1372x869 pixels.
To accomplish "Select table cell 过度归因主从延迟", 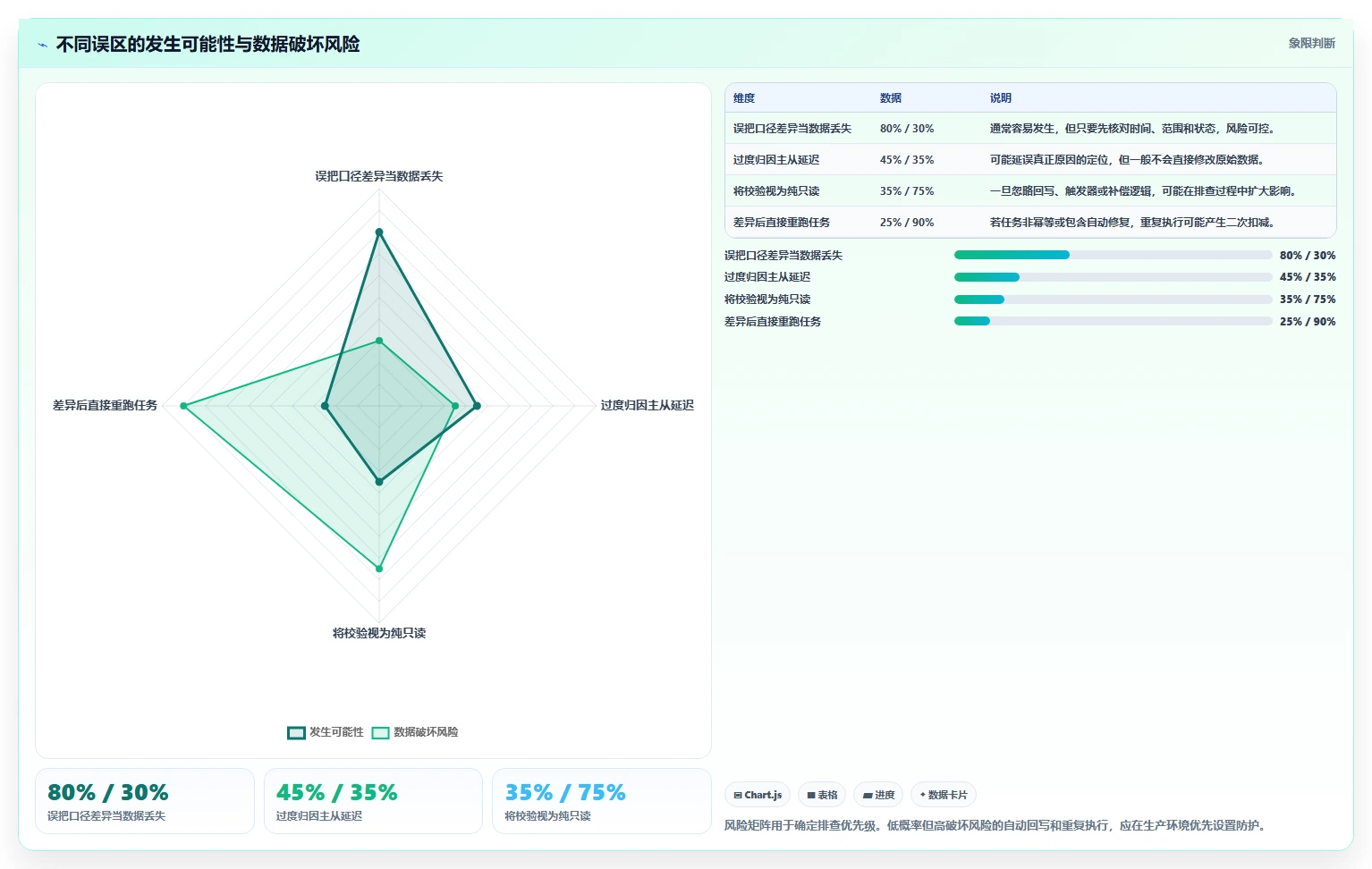I will tap(776, 160).
